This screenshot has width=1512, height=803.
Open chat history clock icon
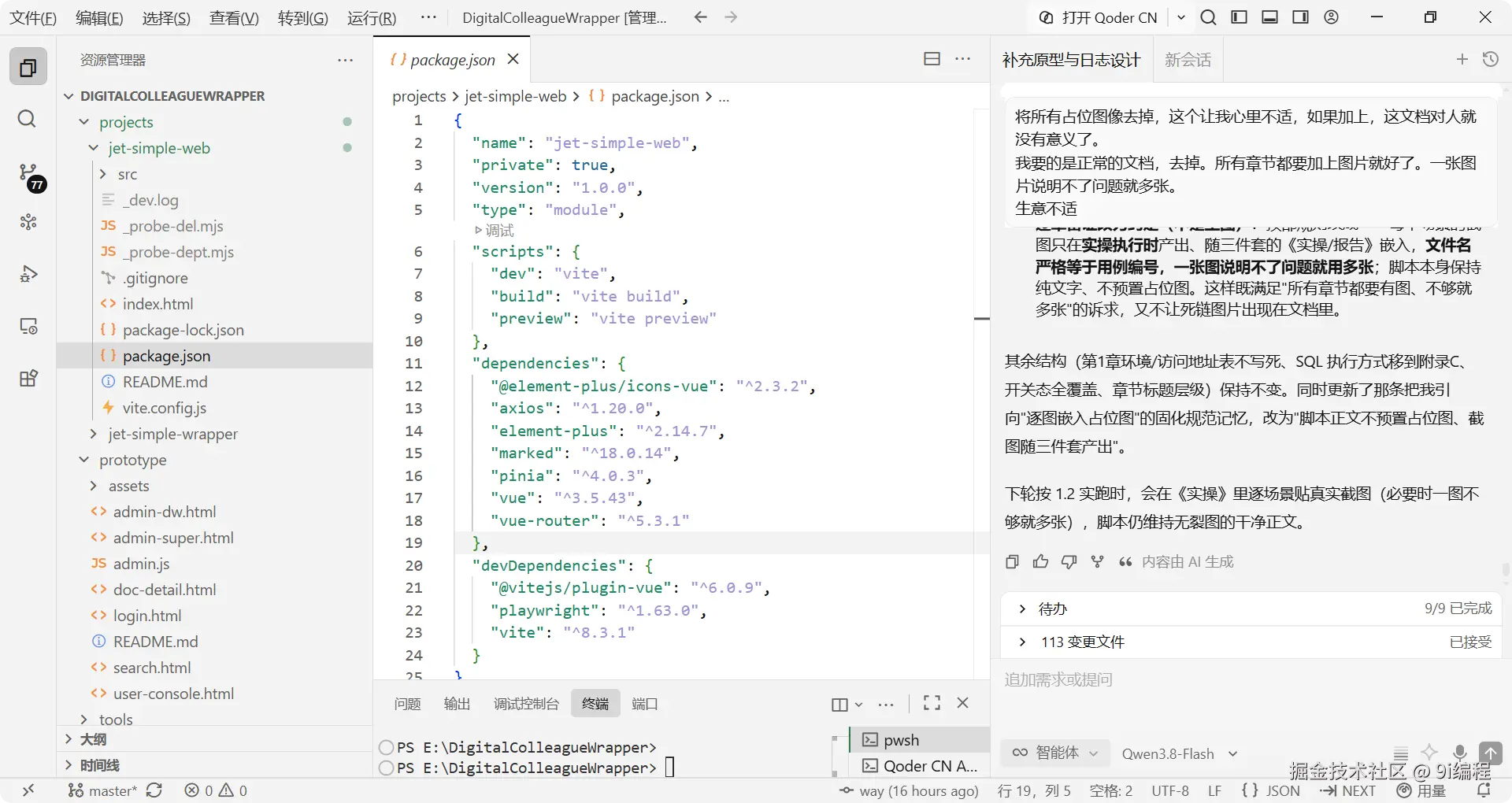tap(1491, 59)
